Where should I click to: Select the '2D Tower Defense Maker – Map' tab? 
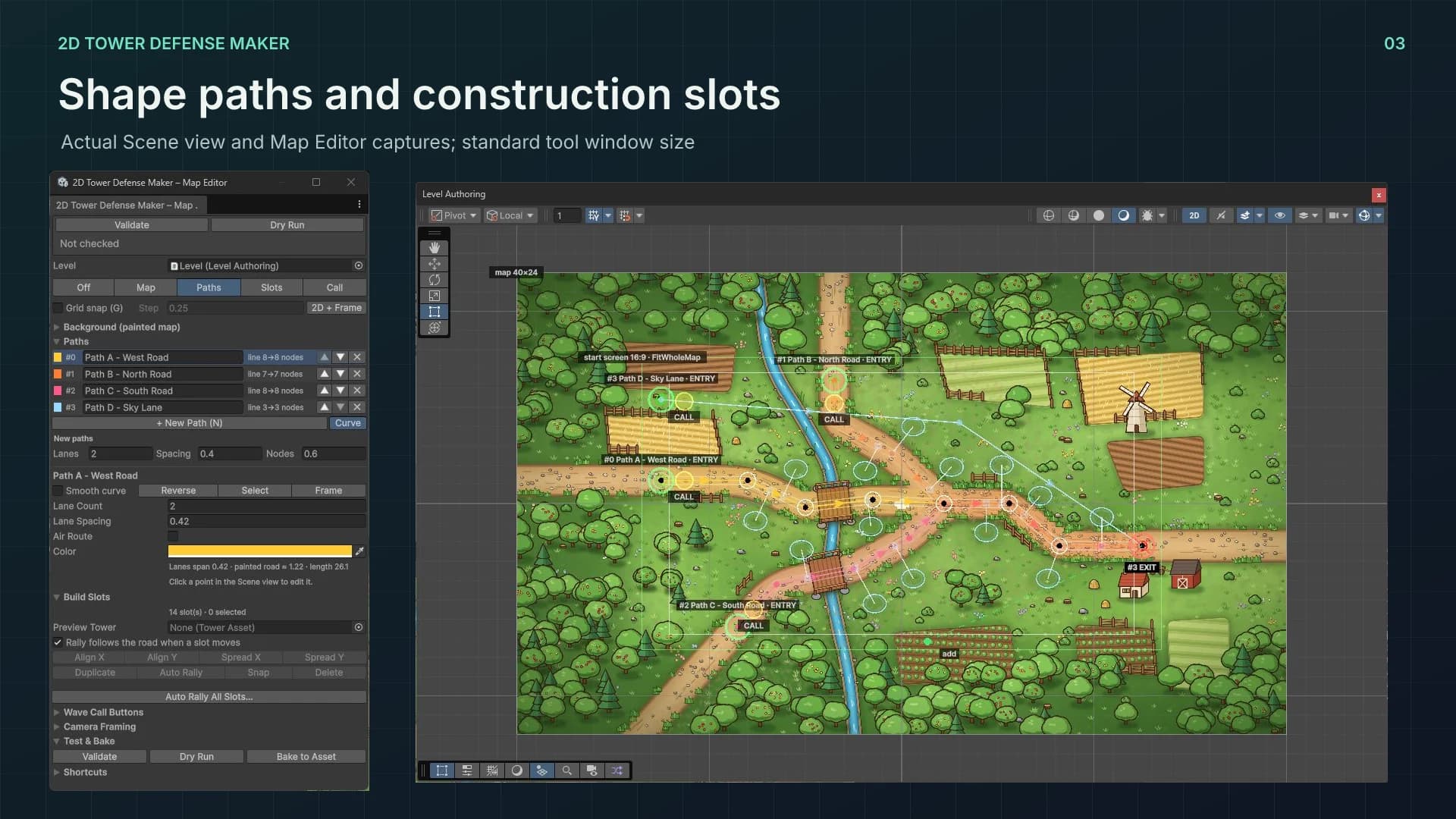127,205
